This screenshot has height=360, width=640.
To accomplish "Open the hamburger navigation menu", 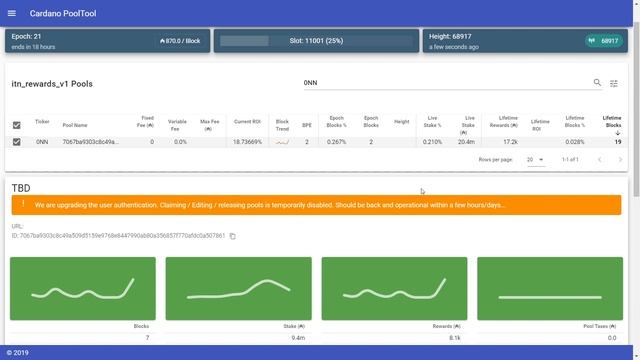I will pyautogui.click(x=12, y=13).
